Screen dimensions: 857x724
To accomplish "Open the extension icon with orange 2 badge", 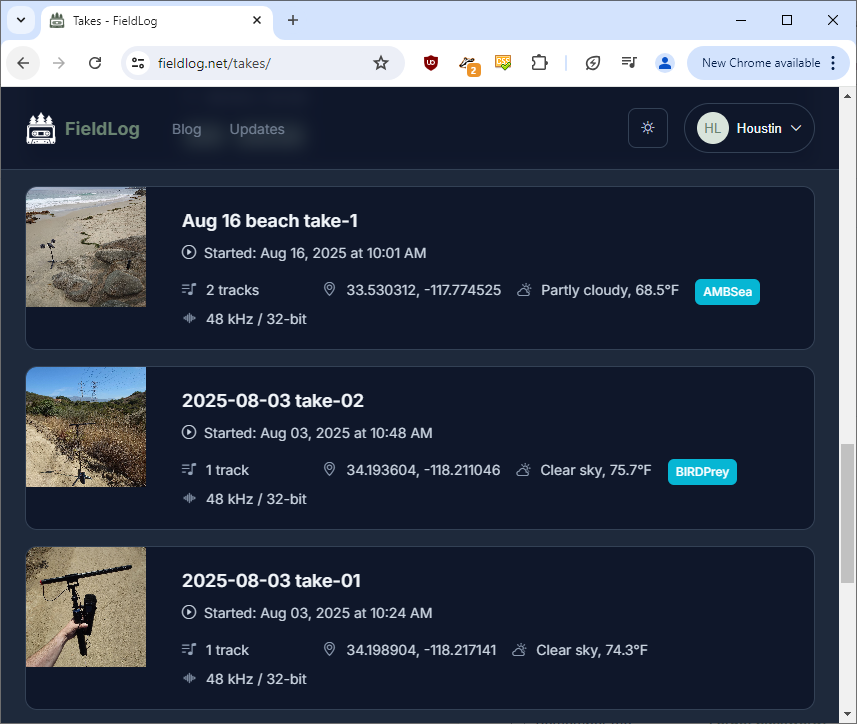I will click(468, 64).
